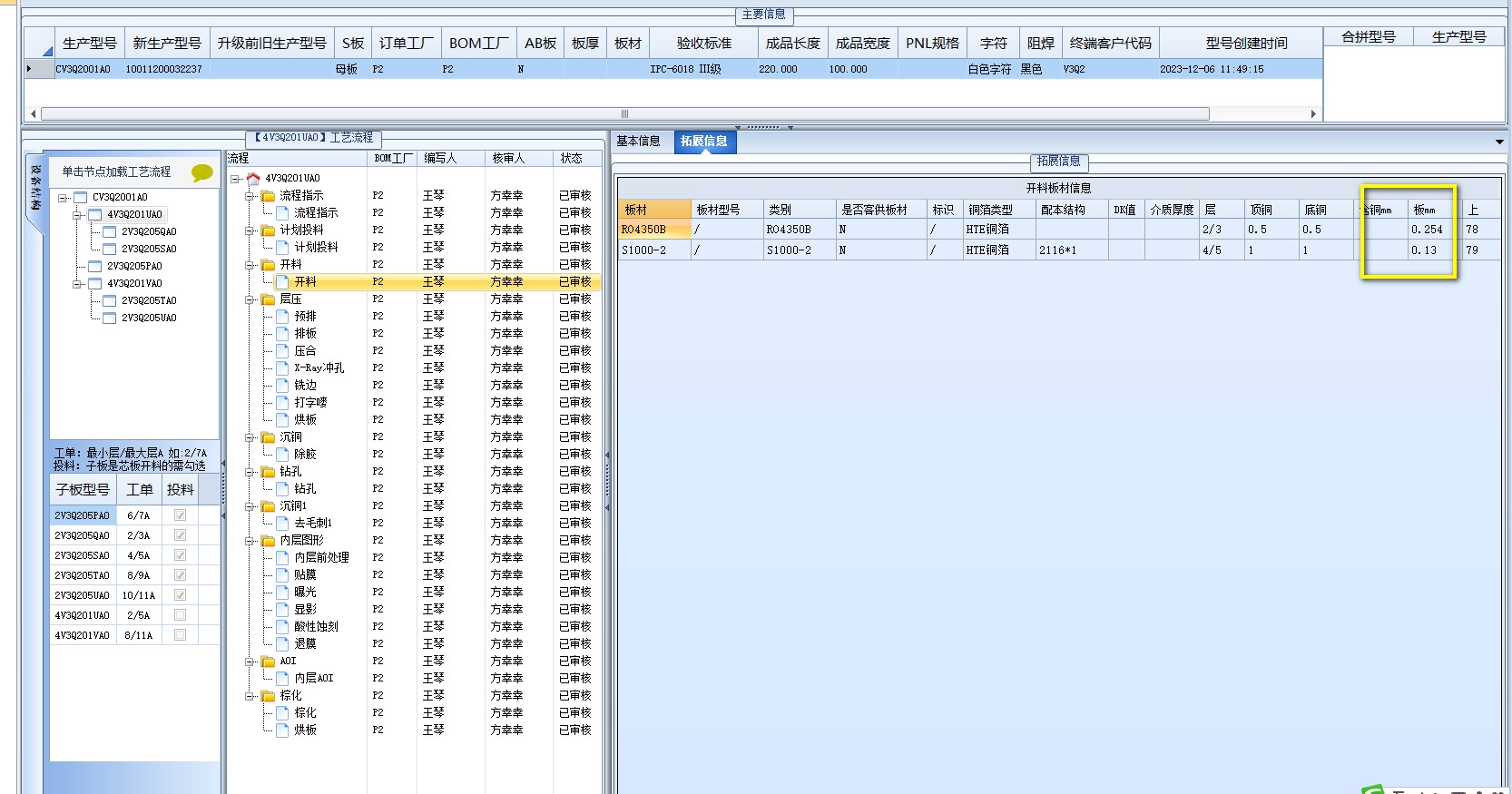Sort by 板材 column header

(654, 210)
